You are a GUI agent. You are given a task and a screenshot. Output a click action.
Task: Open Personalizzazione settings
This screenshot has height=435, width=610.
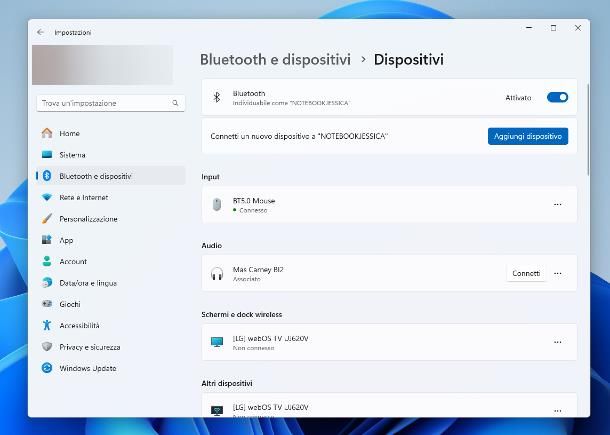click(111, 219)
